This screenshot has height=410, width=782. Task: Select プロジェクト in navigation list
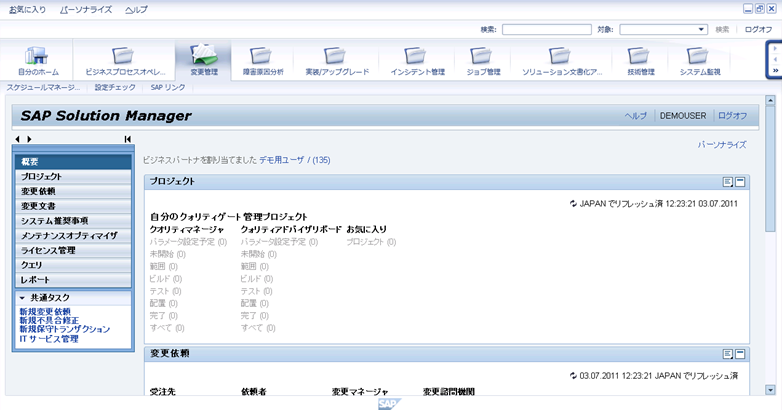pos(73,177)
